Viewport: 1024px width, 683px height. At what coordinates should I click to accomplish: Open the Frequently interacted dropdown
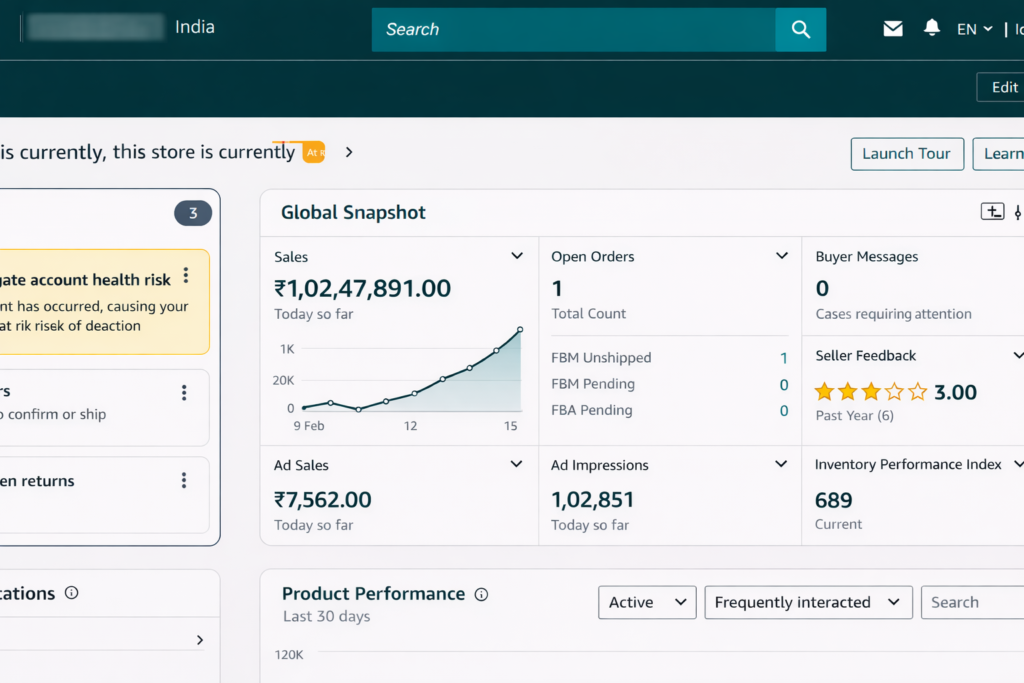click(808, 602)
